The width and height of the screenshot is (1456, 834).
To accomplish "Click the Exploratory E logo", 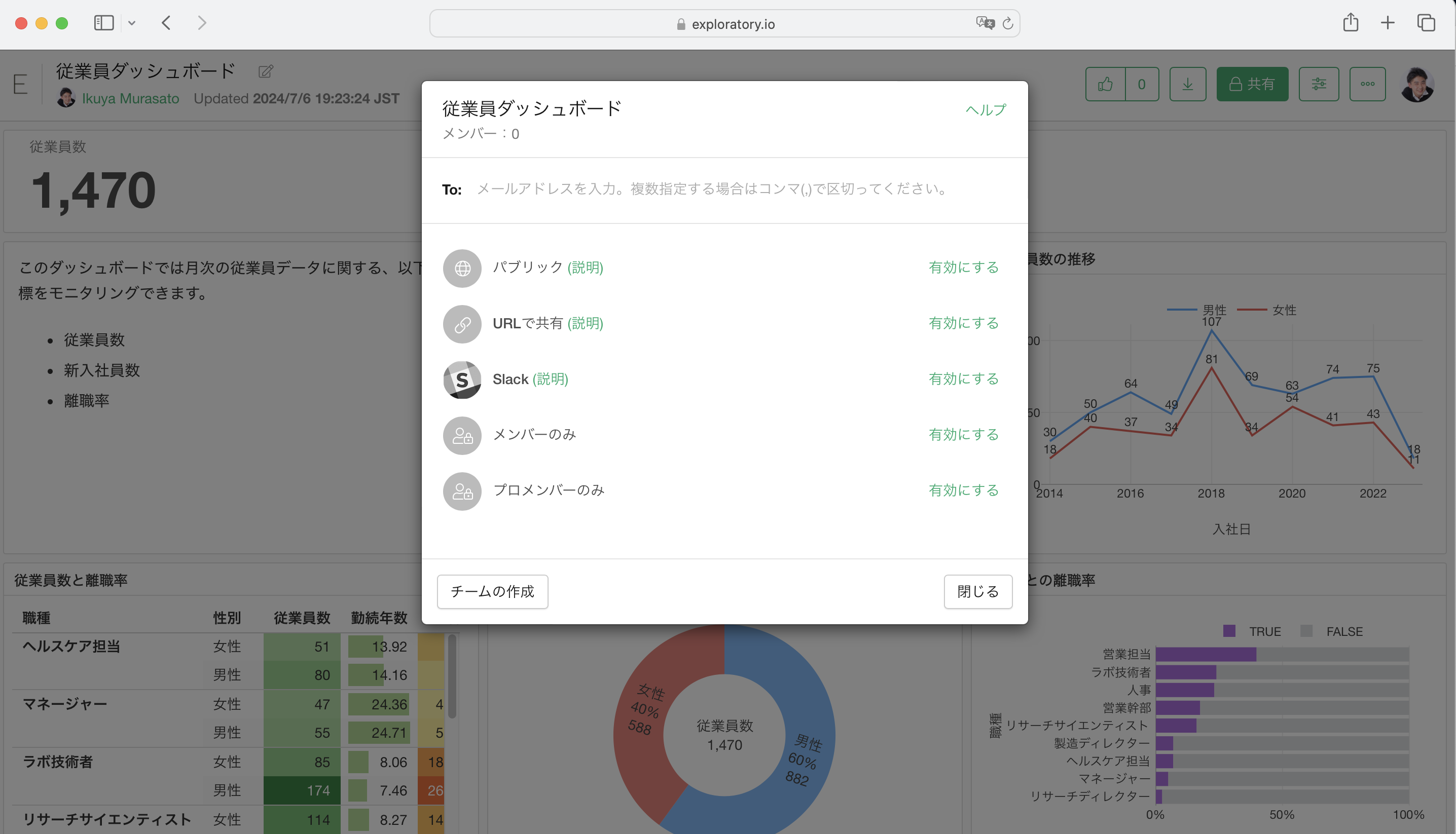I will pyautogui.click(x=20, y=84).
